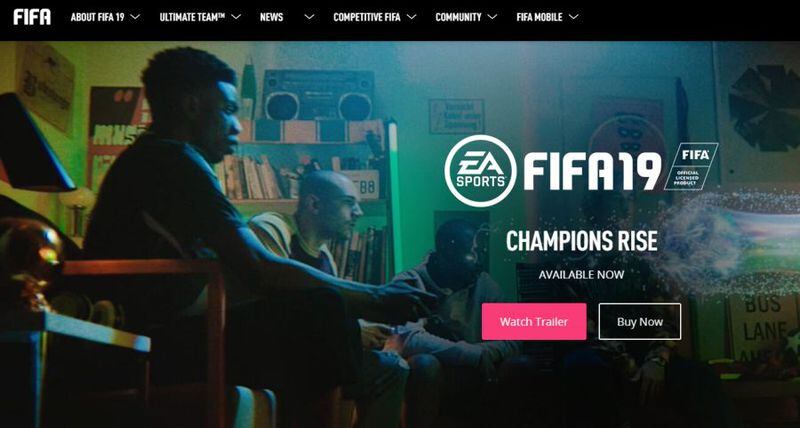Click the Champions Rise headline
The width and height of the screenshot is (800, 428).
582,241
